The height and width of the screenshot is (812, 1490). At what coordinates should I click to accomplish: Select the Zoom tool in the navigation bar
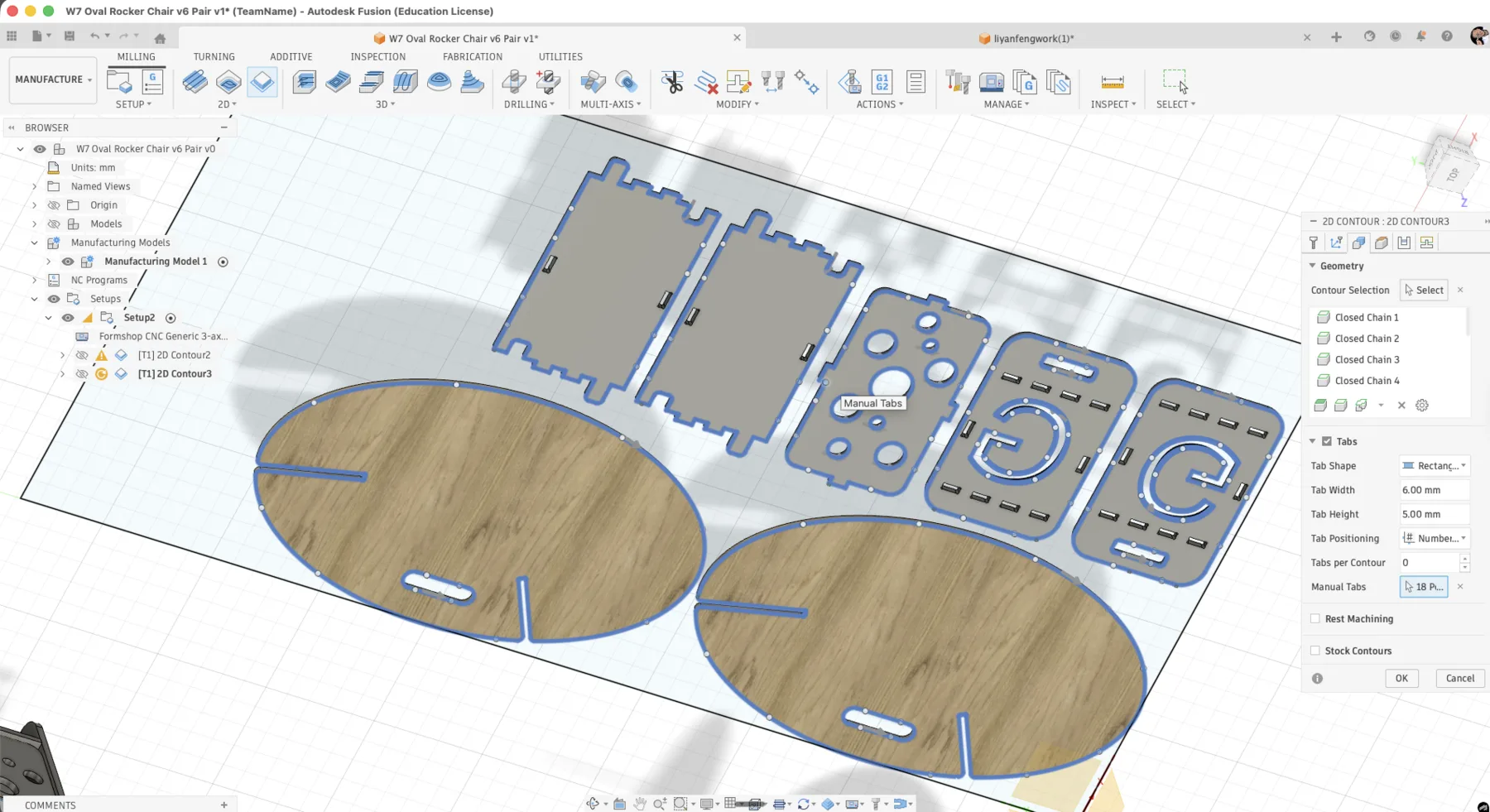660,802
